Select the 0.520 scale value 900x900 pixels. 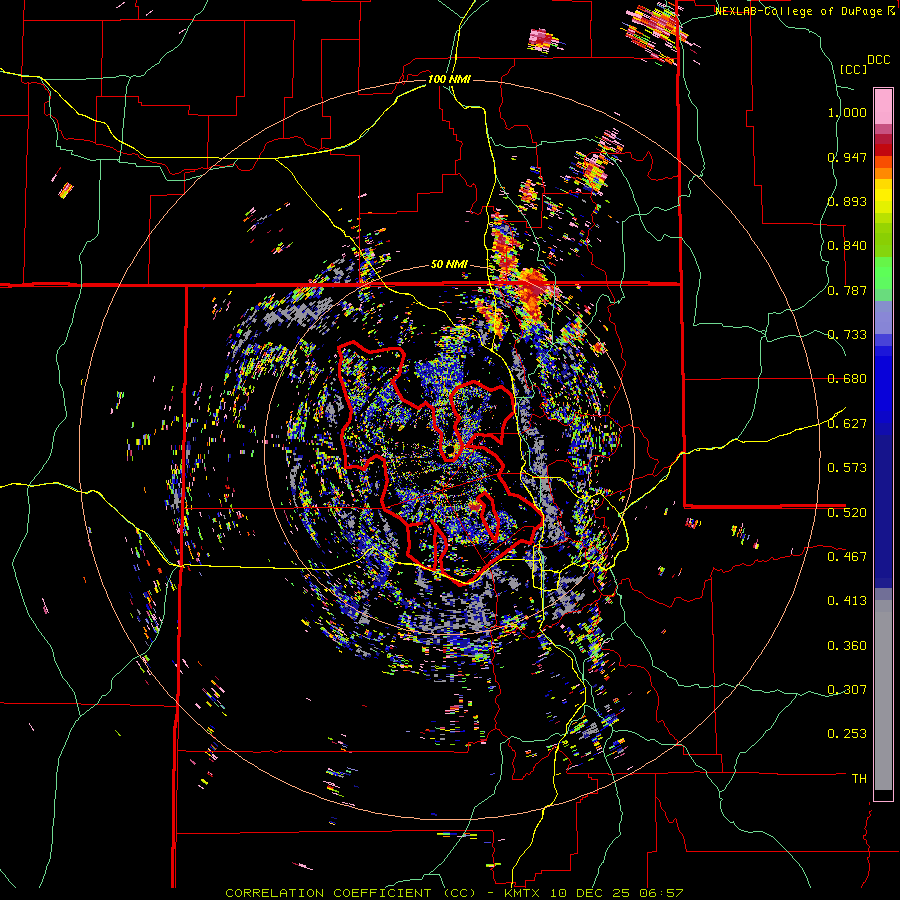coord(847,512)
